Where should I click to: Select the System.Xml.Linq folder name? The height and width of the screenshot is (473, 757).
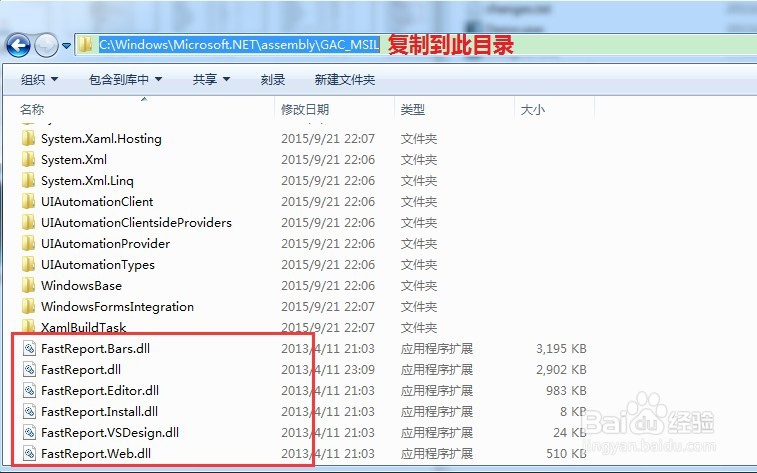87,181
